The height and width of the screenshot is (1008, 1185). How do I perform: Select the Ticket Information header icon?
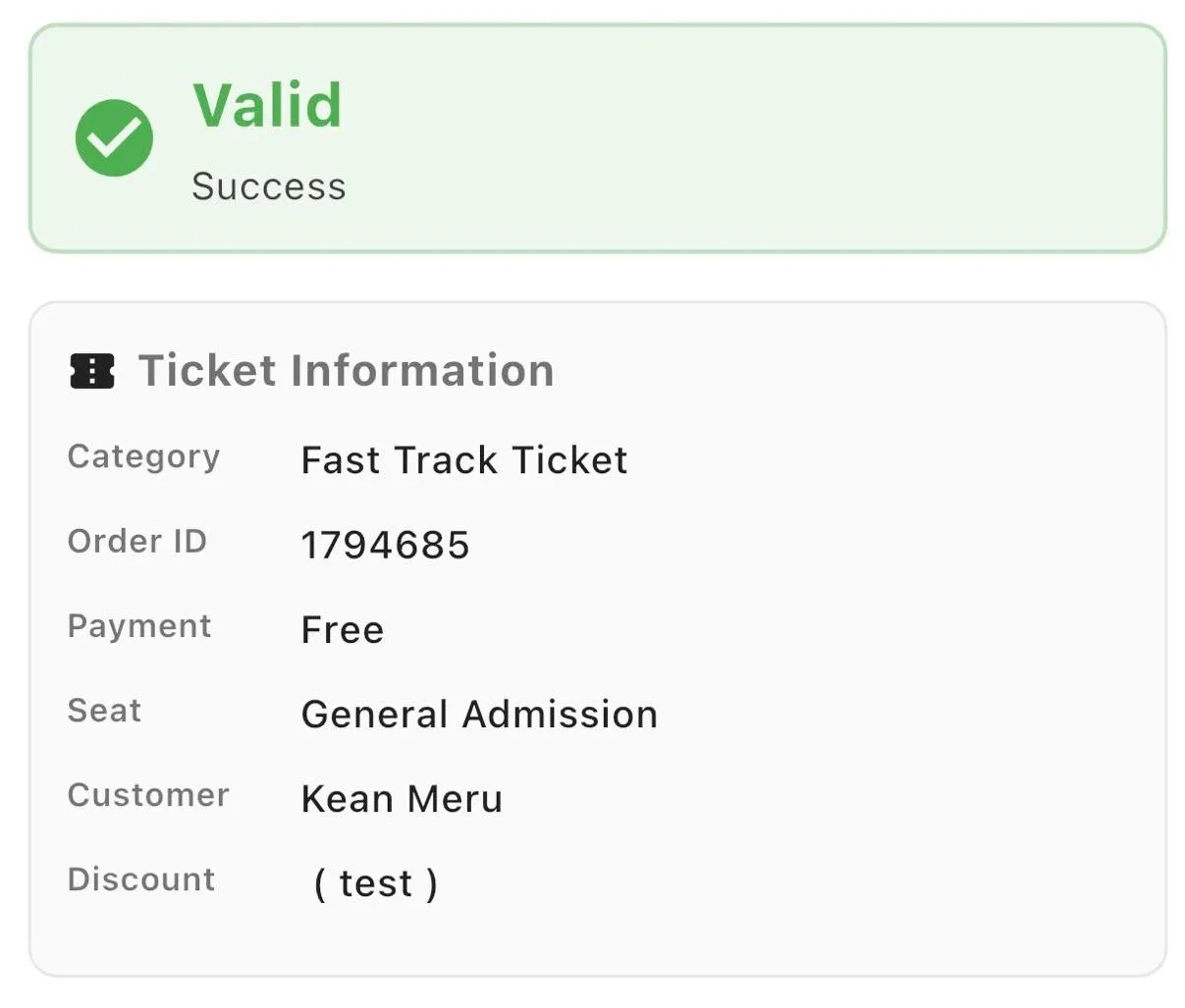tap(91, 370)
